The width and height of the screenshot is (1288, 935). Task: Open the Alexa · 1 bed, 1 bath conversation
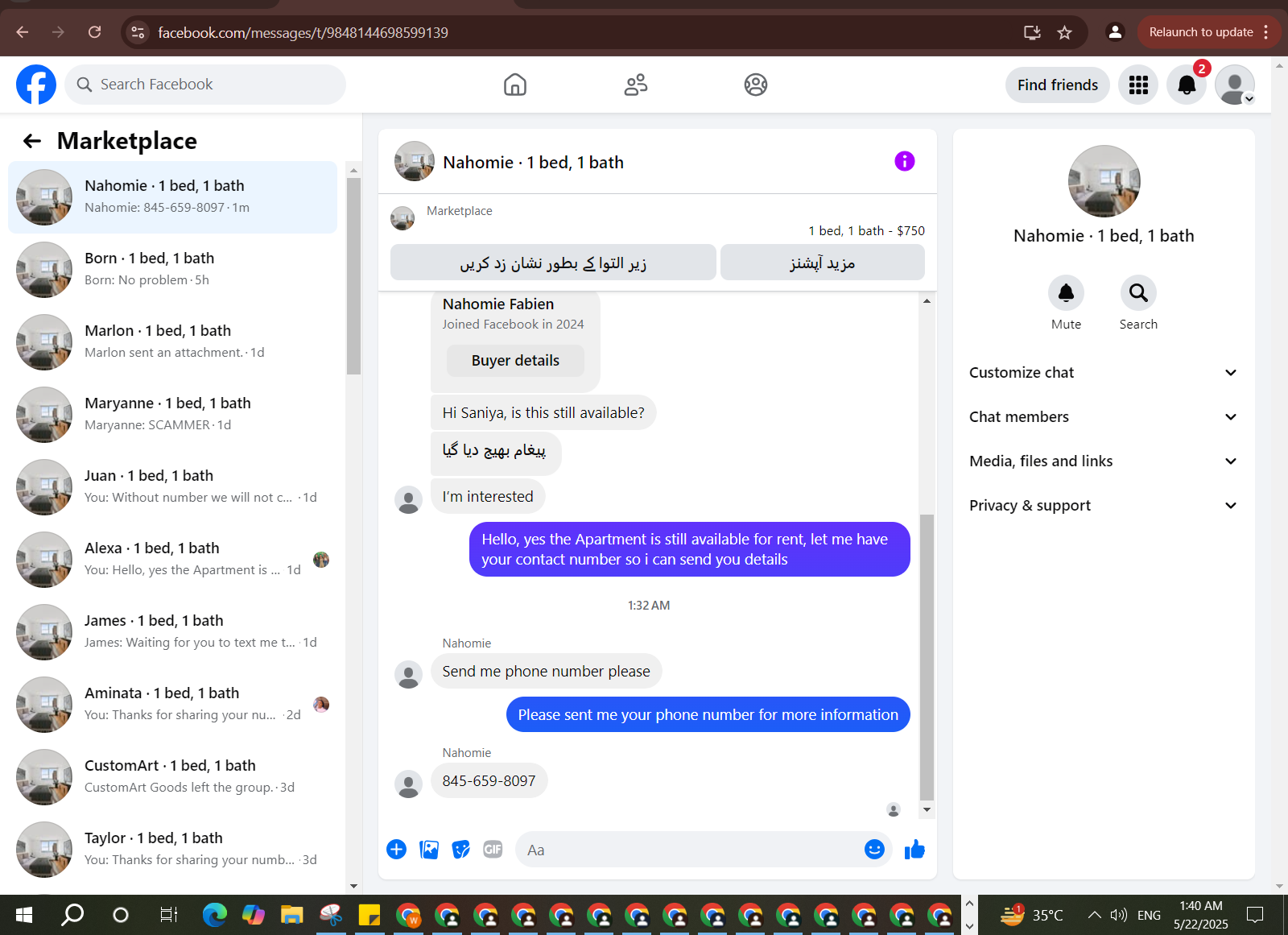pos(173,560)
